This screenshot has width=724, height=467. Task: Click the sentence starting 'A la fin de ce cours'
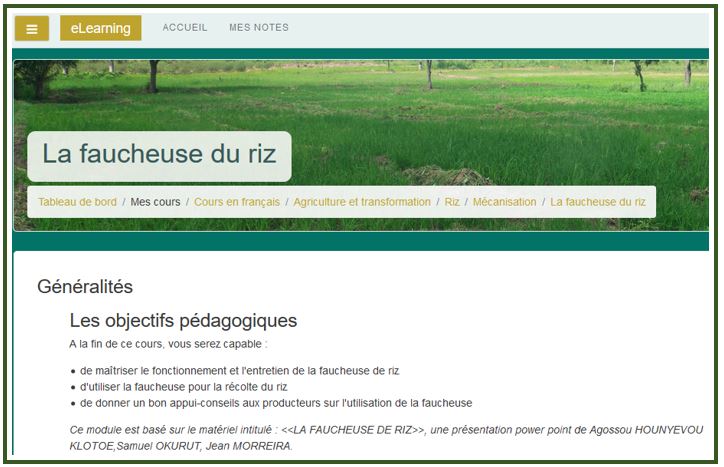tap(167, 344)
